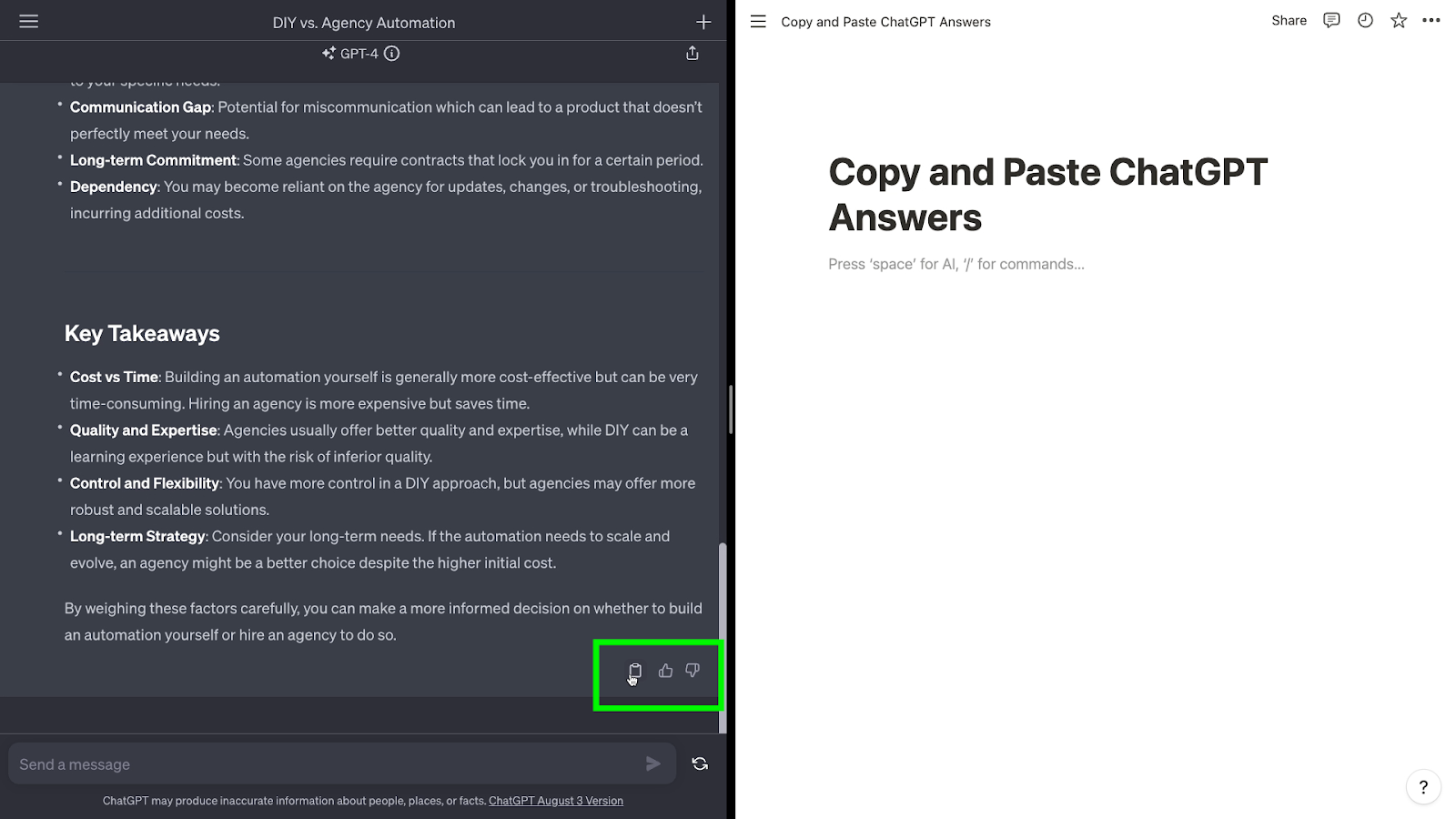1456x819 pixels.
Task: Click the ChatGPT conversation scrollbar thumb
Action: click(723, 638)
